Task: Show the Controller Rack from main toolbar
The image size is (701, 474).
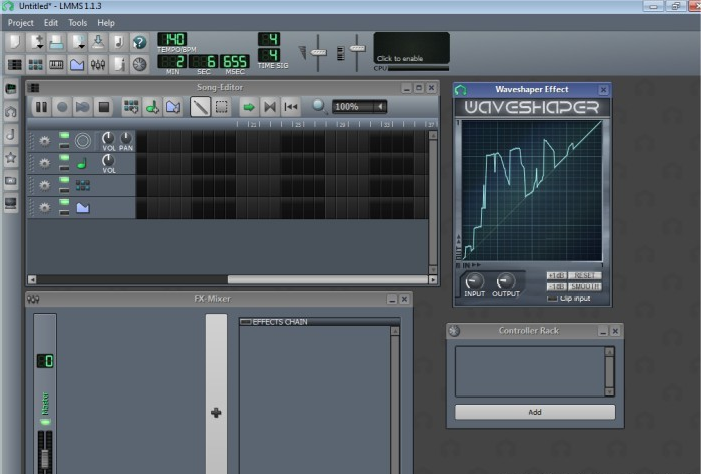Action: pos(139,64)
